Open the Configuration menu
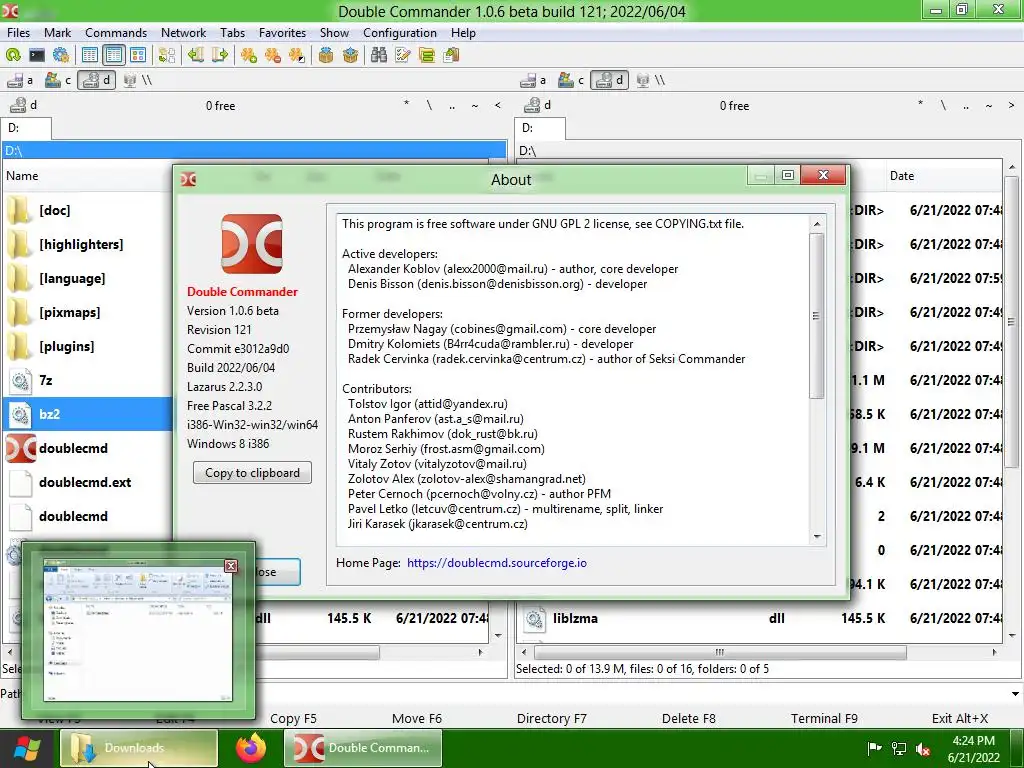The image size is (1024, 768). point(400,33)
